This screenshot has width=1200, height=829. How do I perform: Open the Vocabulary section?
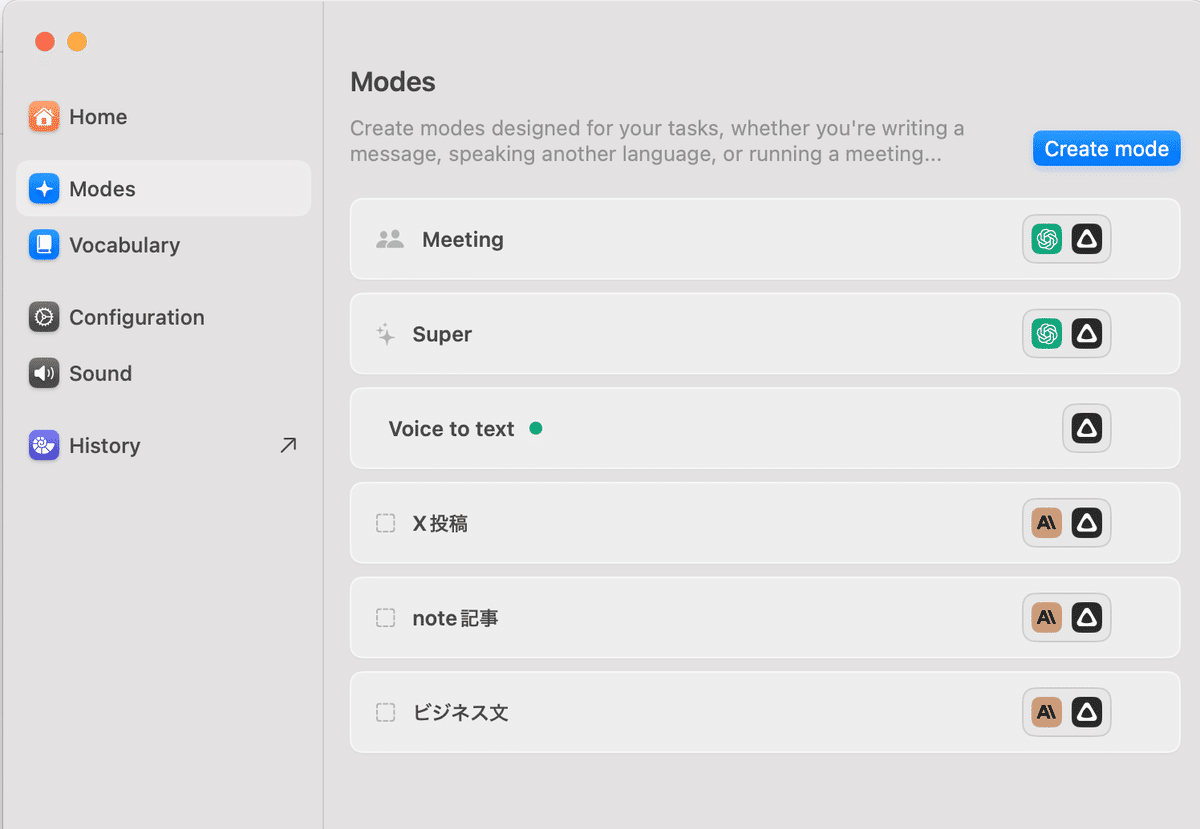tap(124, 245)
